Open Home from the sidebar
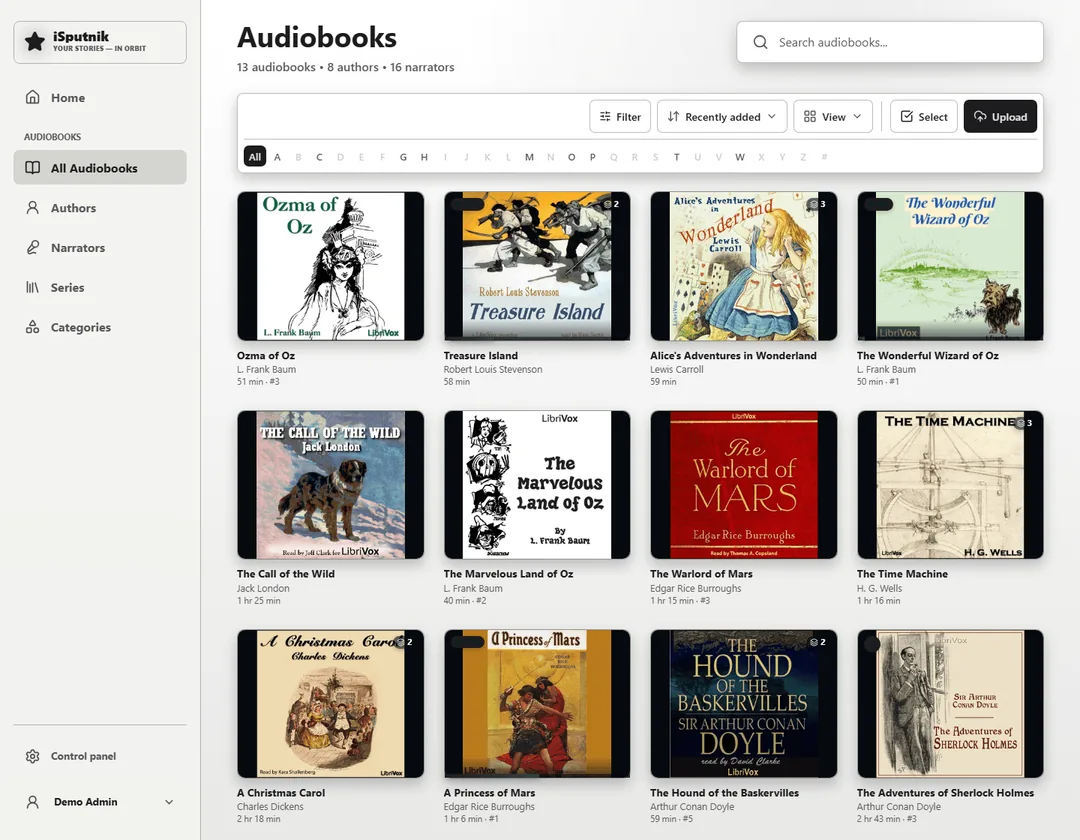 (x=100, y=98)
